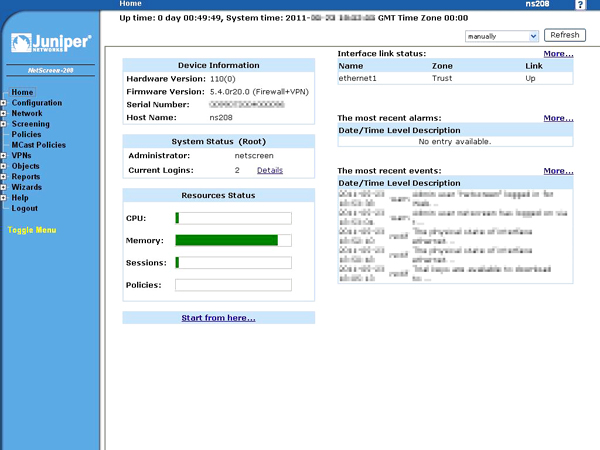Click the Refresh button
This screenshot has height=450, width=600.
pos(565,35)
